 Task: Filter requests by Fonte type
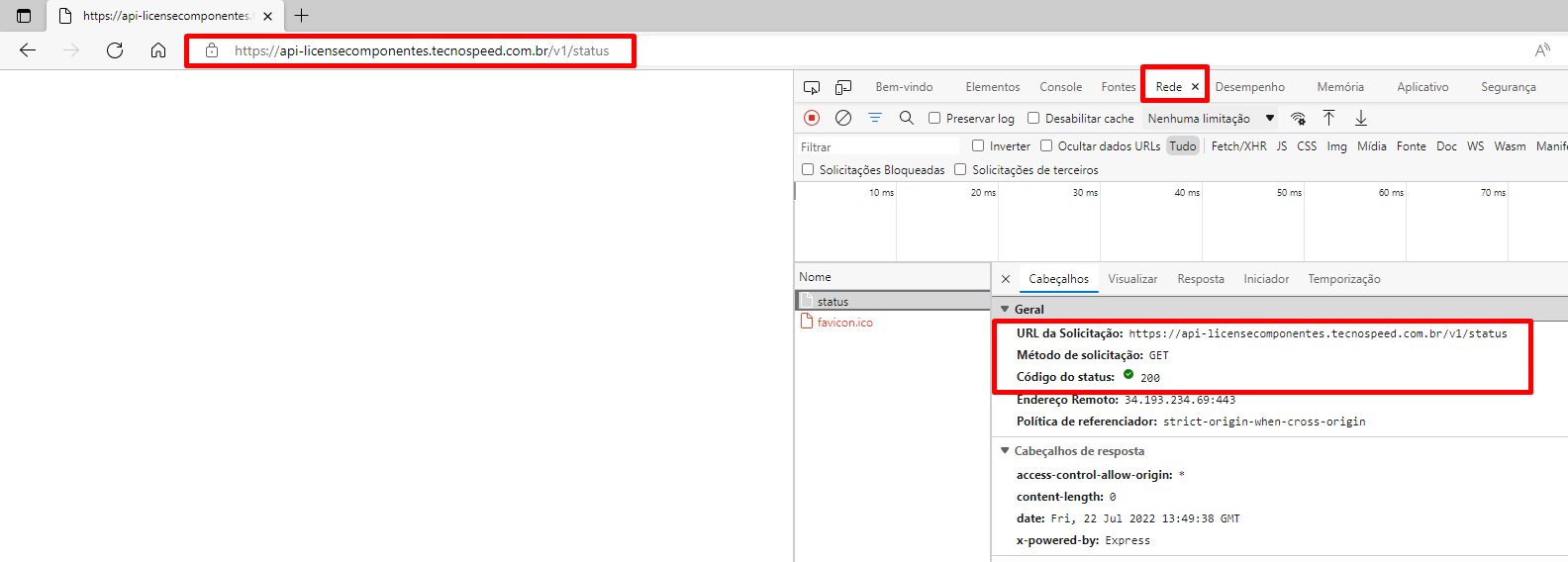click(x=1412, y=145)
